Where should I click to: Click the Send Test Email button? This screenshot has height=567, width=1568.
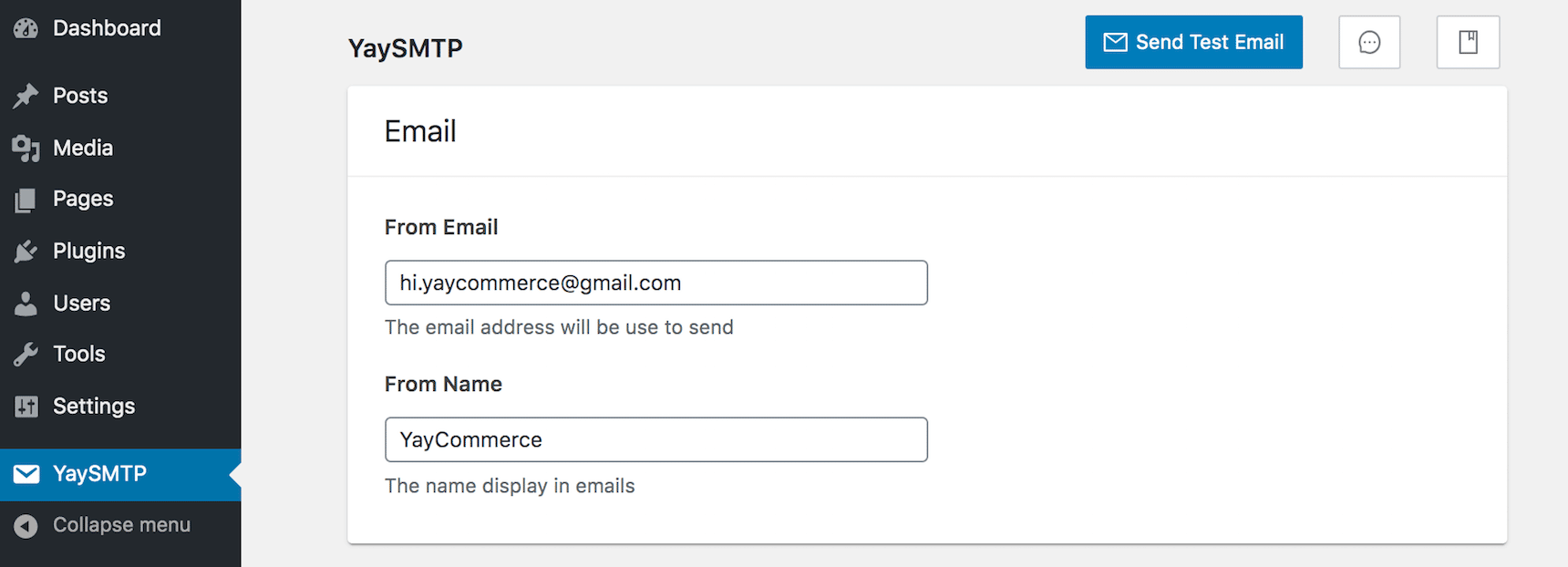[1193, 41]
